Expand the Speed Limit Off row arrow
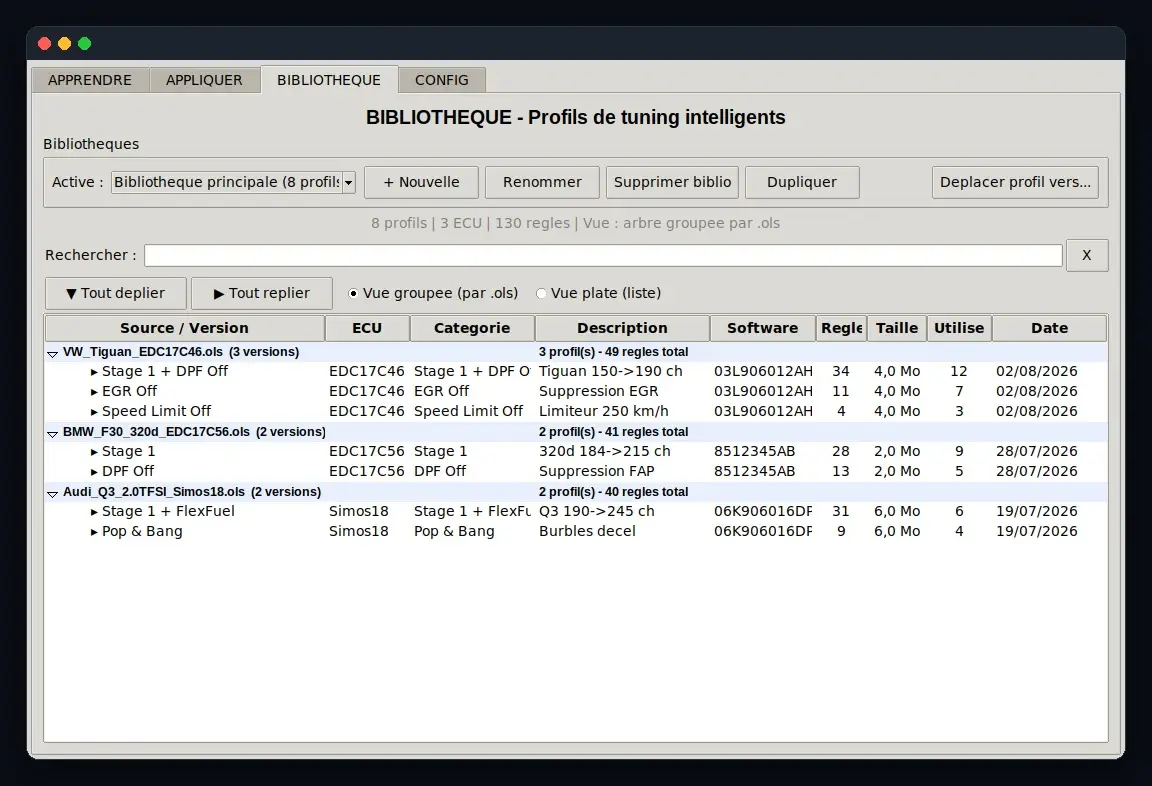Image resolution: width=1152 pixels, height=786 pixels. coord(94,412)
